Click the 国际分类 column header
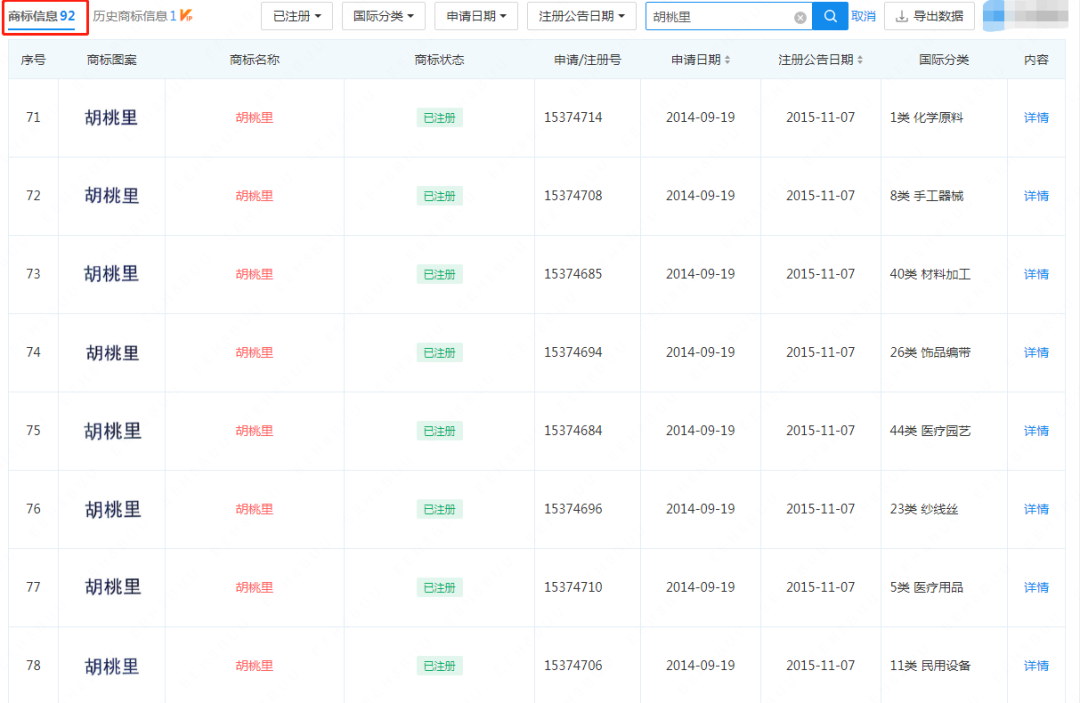Viewport: 1080px width, 703px height. tap(944, 60)
